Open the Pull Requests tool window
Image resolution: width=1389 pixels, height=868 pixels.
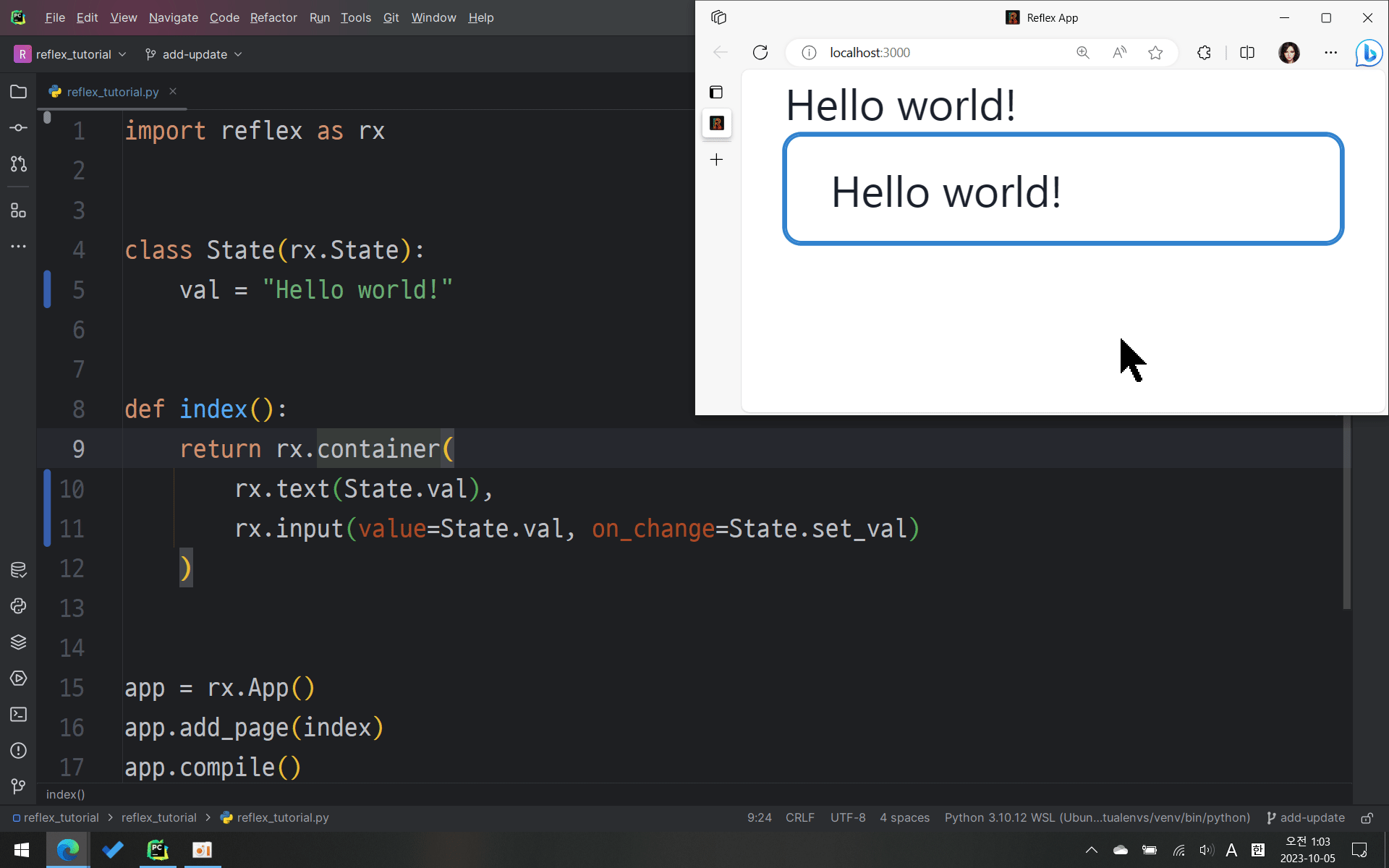pyautogui.click(x=19, y=164)
